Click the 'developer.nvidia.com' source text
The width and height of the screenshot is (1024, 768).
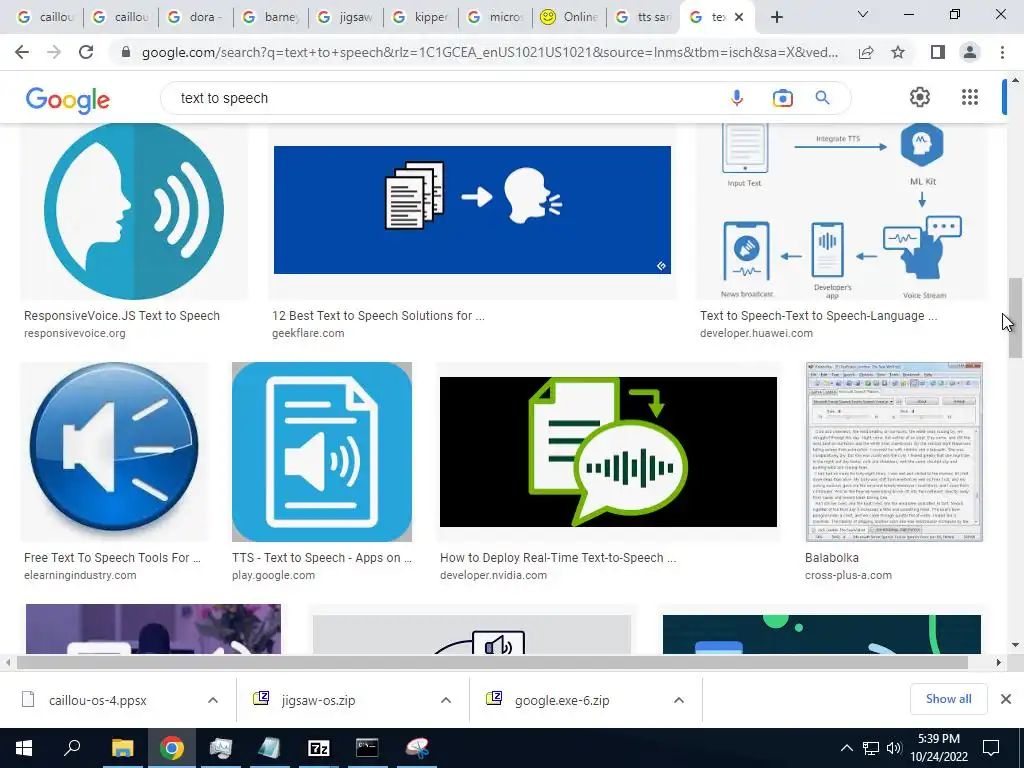[x=493, y=575]
